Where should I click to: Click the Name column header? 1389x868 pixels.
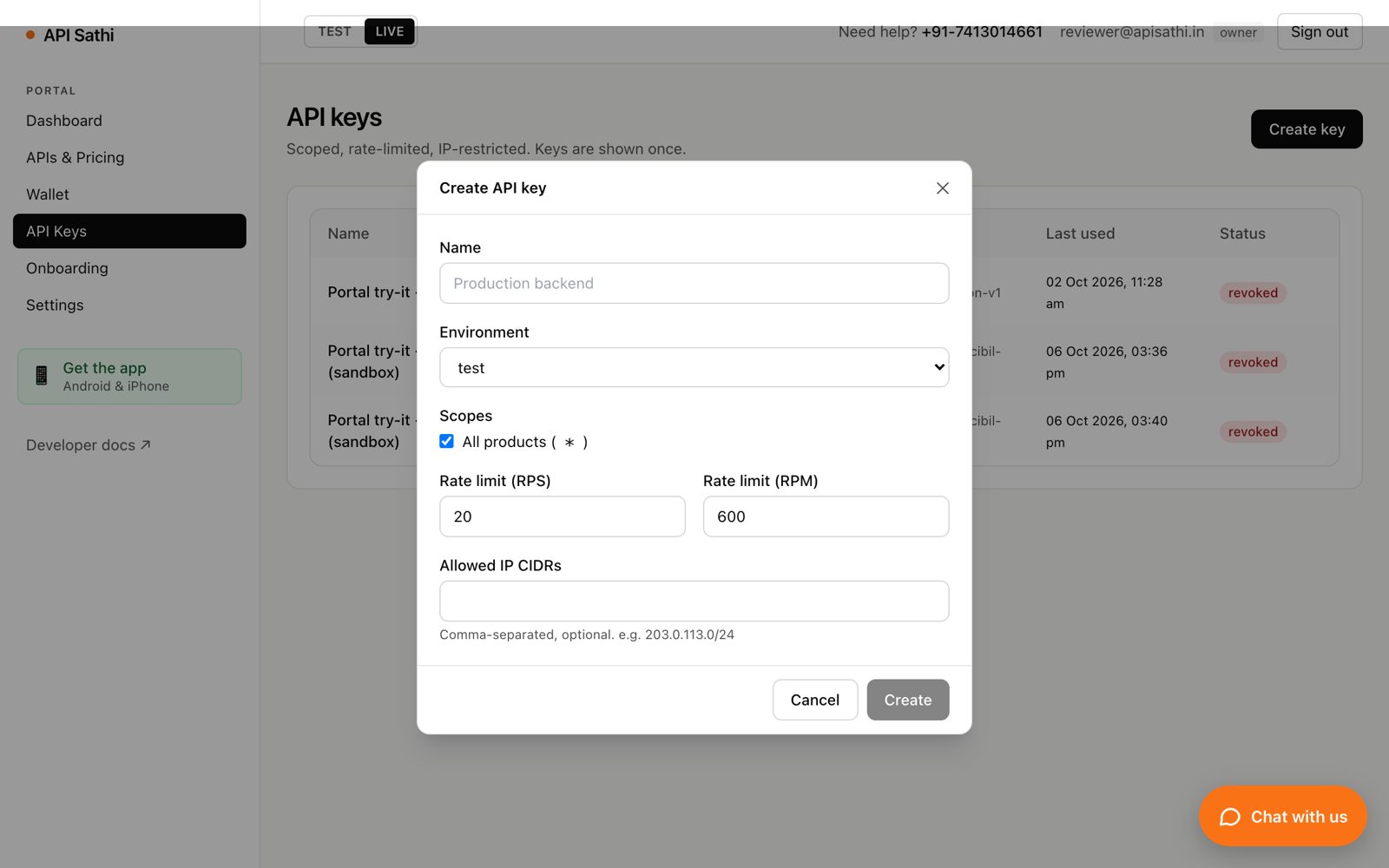pyautogui.click(x=348, y=233)
